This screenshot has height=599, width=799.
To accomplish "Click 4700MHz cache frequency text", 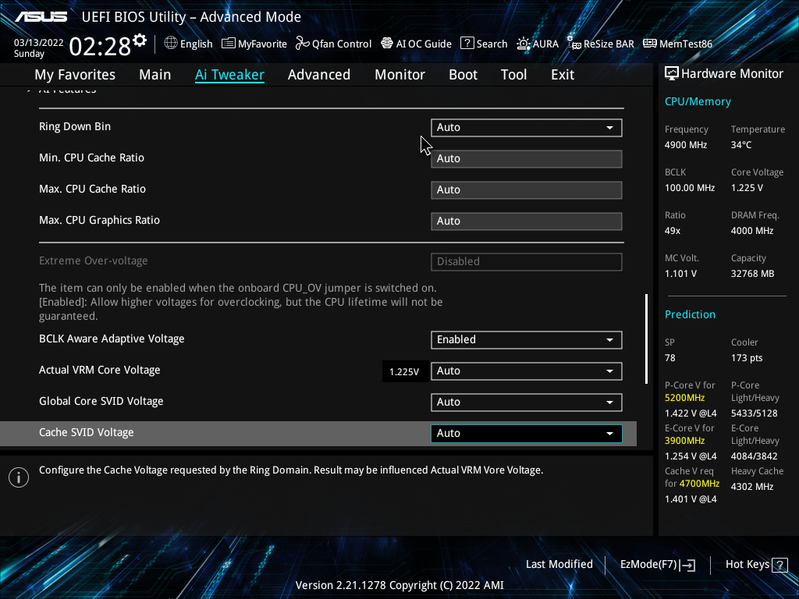I will (699, 483).
